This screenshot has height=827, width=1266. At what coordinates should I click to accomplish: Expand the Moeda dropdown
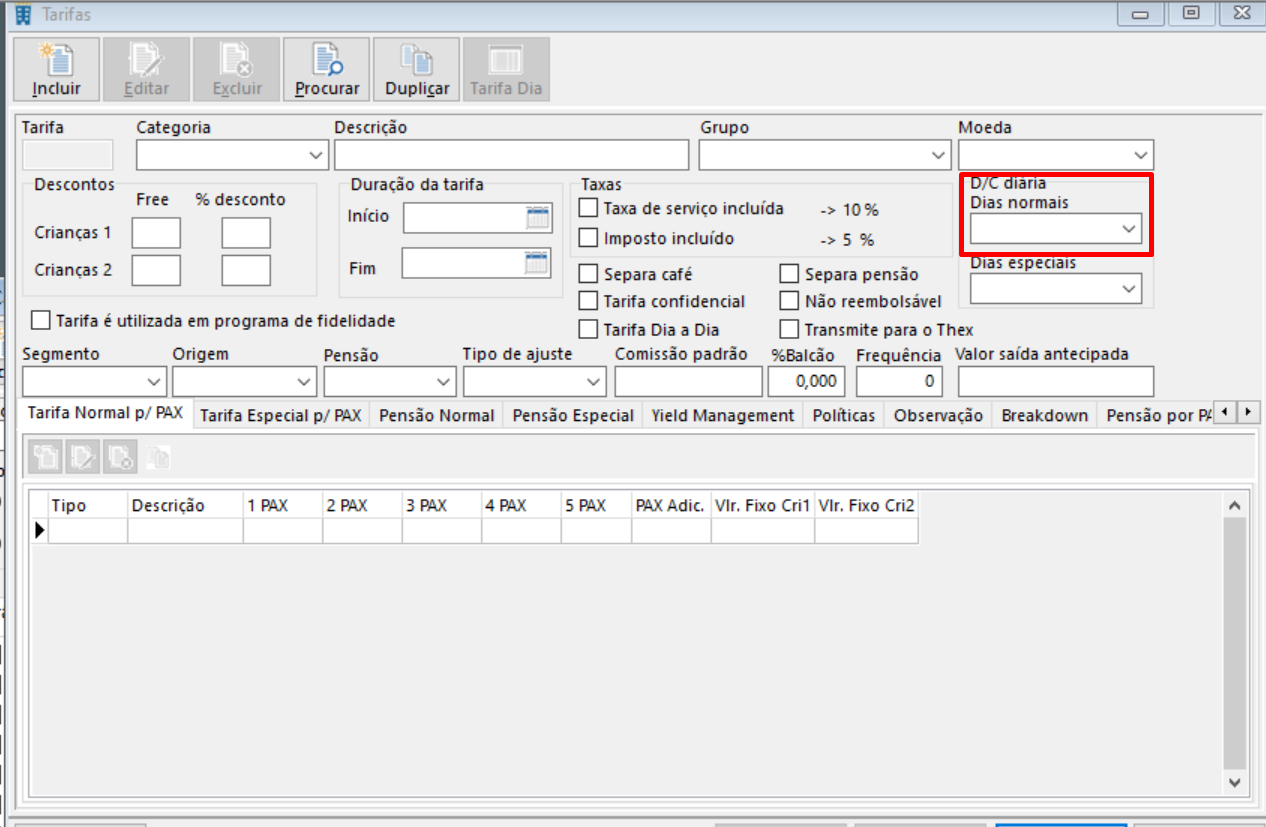tap(1141, 156)
